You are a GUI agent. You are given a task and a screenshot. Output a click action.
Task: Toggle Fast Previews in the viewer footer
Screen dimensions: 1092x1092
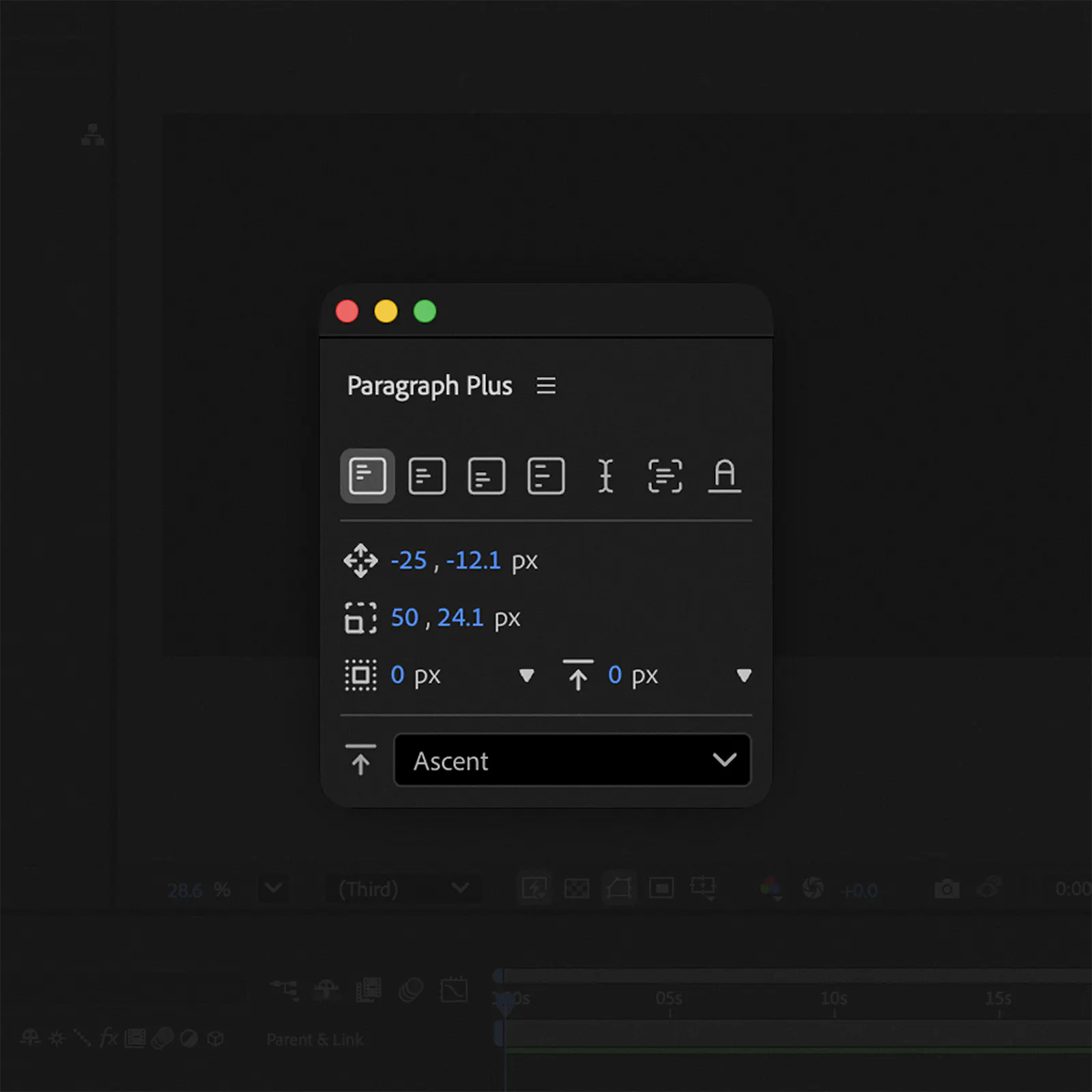tap(534, 888)
